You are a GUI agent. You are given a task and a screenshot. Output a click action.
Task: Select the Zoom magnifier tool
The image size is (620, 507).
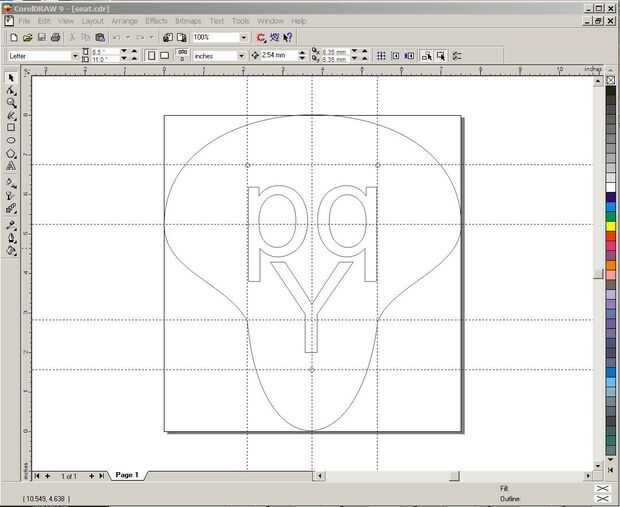click(x=11, y=103)
